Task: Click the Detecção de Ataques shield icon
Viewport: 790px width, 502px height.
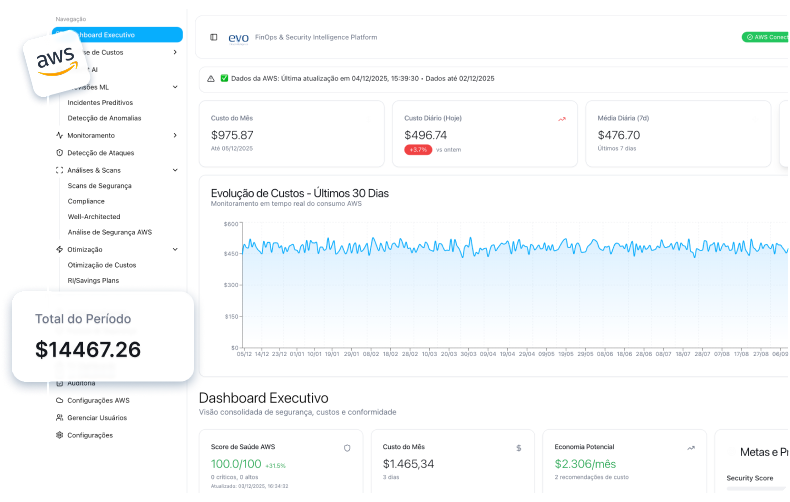Action: click(60, 153)
